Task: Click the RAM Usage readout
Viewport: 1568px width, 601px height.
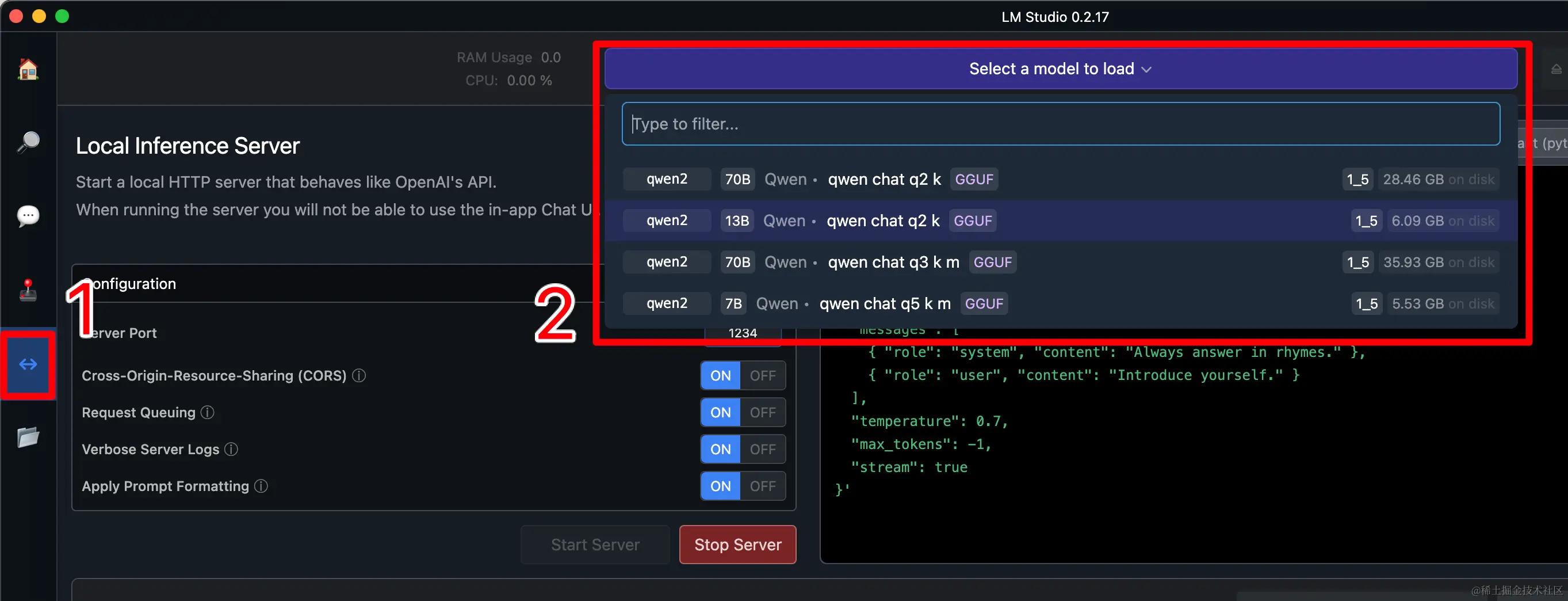Action: (x=509, y=57)
